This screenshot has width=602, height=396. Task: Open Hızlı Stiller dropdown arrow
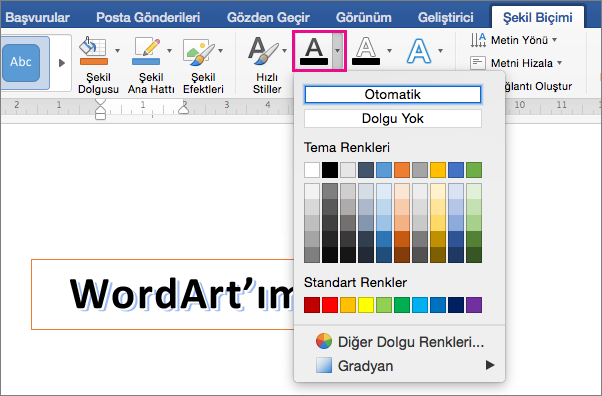point(284,50)
